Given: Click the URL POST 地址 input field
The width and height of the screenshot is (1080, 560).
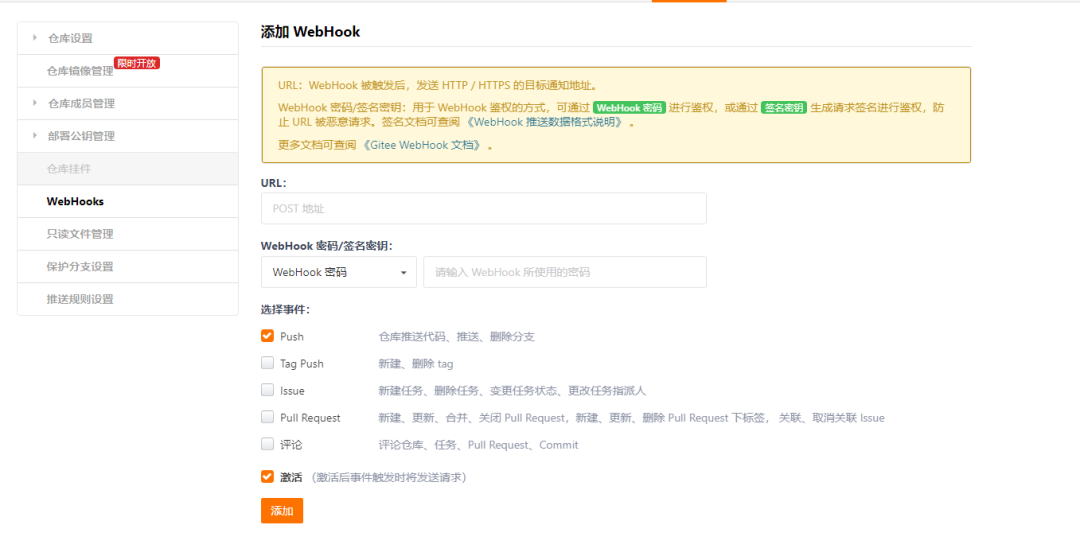Looking at the screenshot, I should tap(484, 208).
